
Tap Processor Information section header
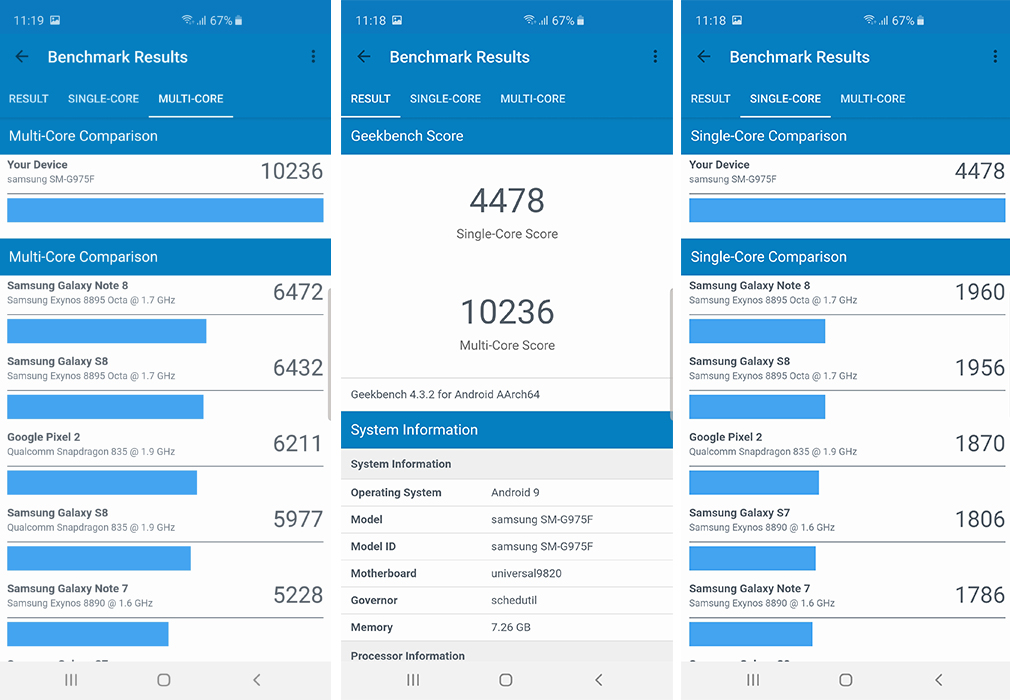coord(507,652)
